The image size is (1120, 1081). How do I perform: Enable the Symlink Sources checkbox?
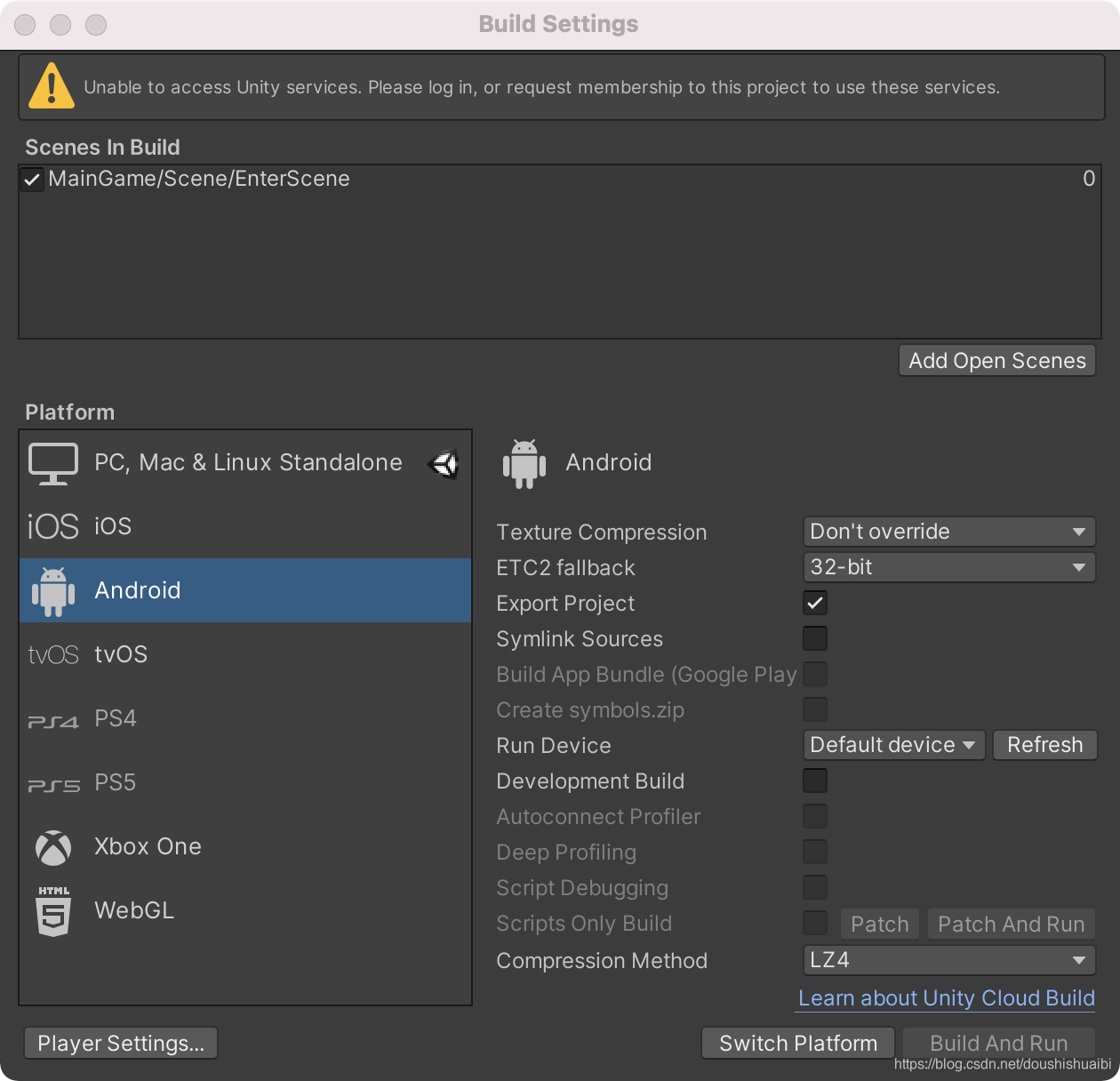(x=814, y=638)
